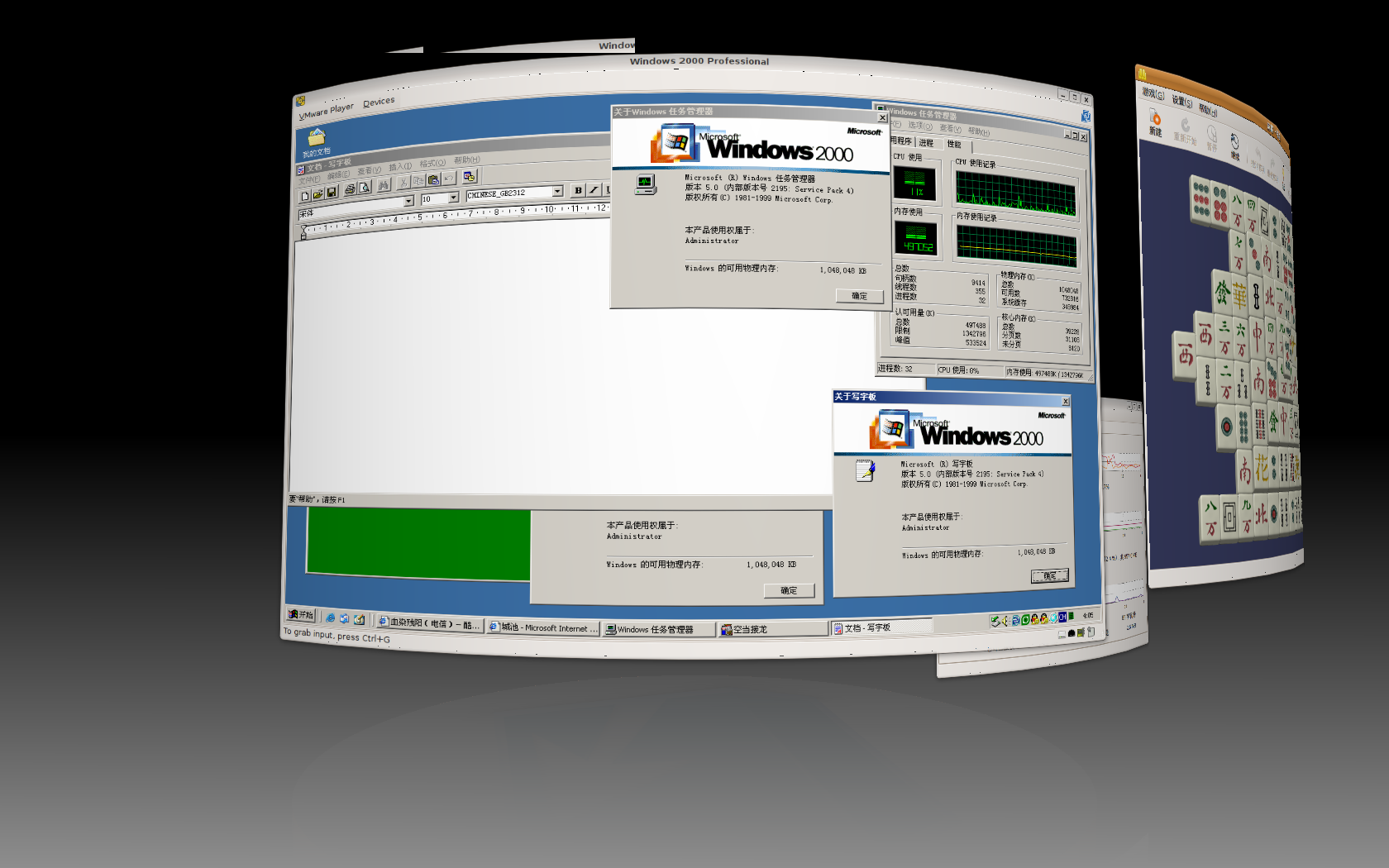Screen dimensions: 1389x868
Task: Open WordPad 插入(I) menu
Action: click(400, 167)
